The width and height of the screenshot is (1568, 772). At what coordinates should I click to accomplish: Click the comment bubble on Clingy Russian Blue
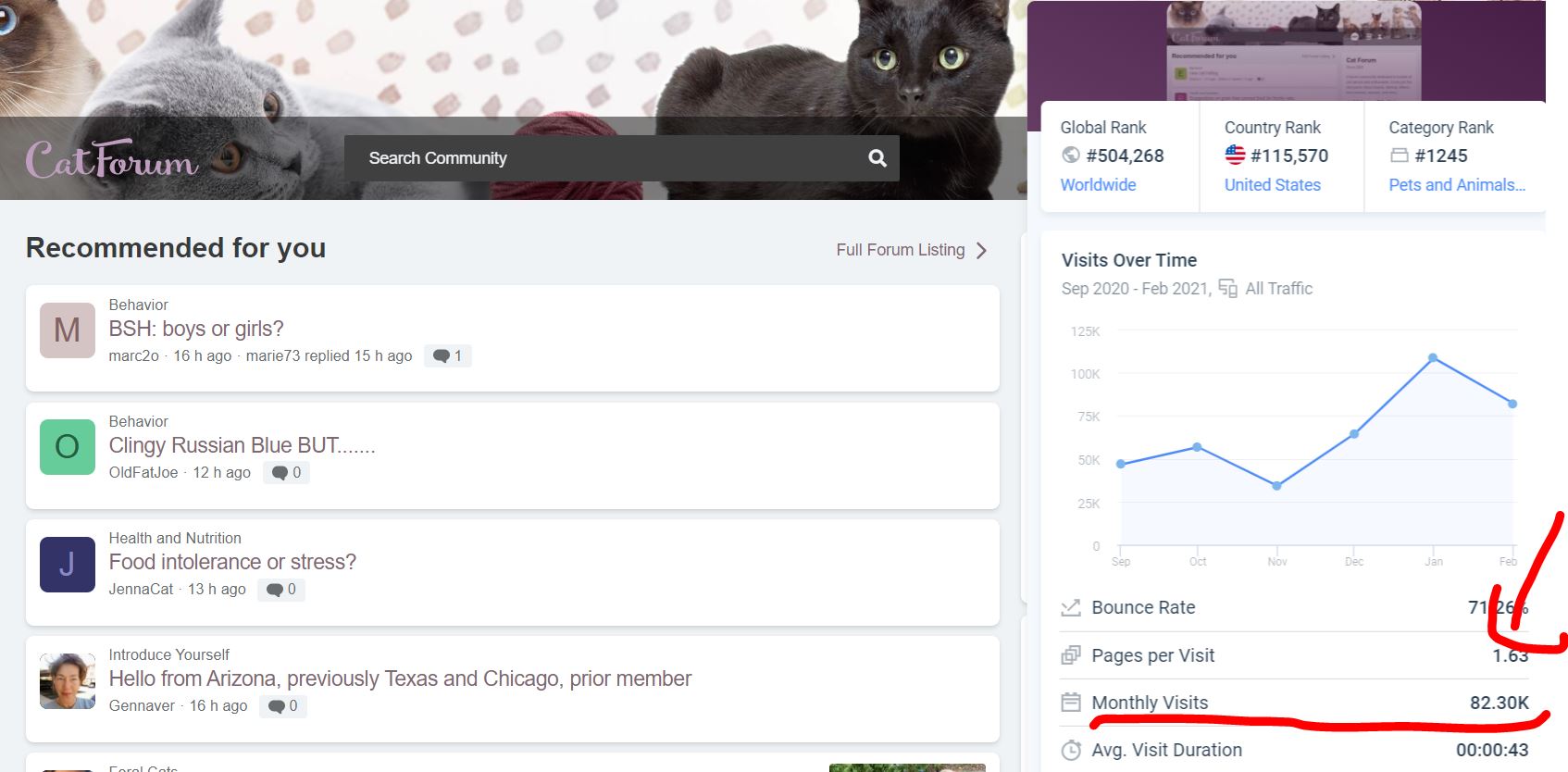286,472
